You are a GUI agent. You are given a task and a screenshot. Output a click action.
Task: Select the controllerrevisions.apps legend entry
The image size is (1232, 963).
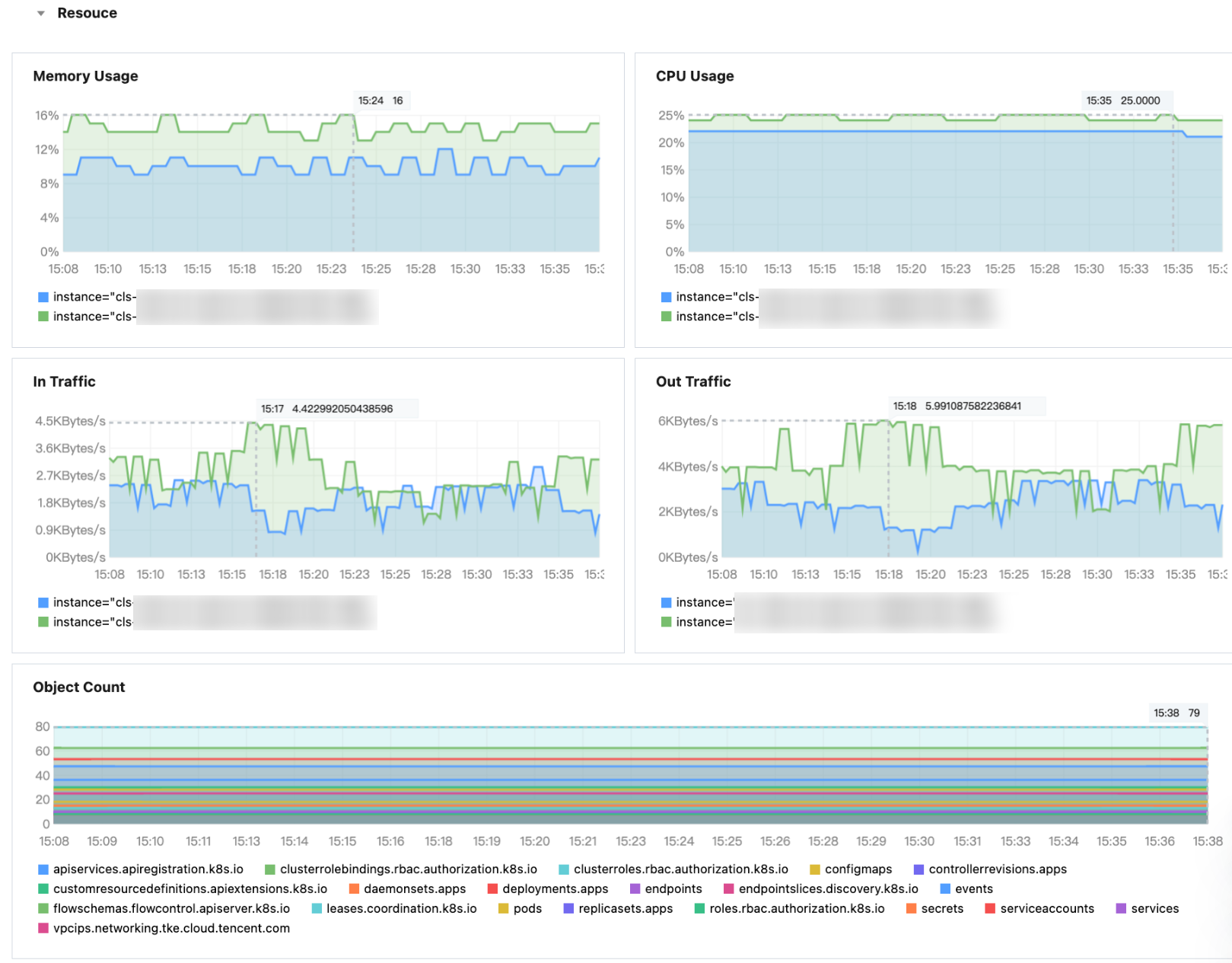point(990,869)
